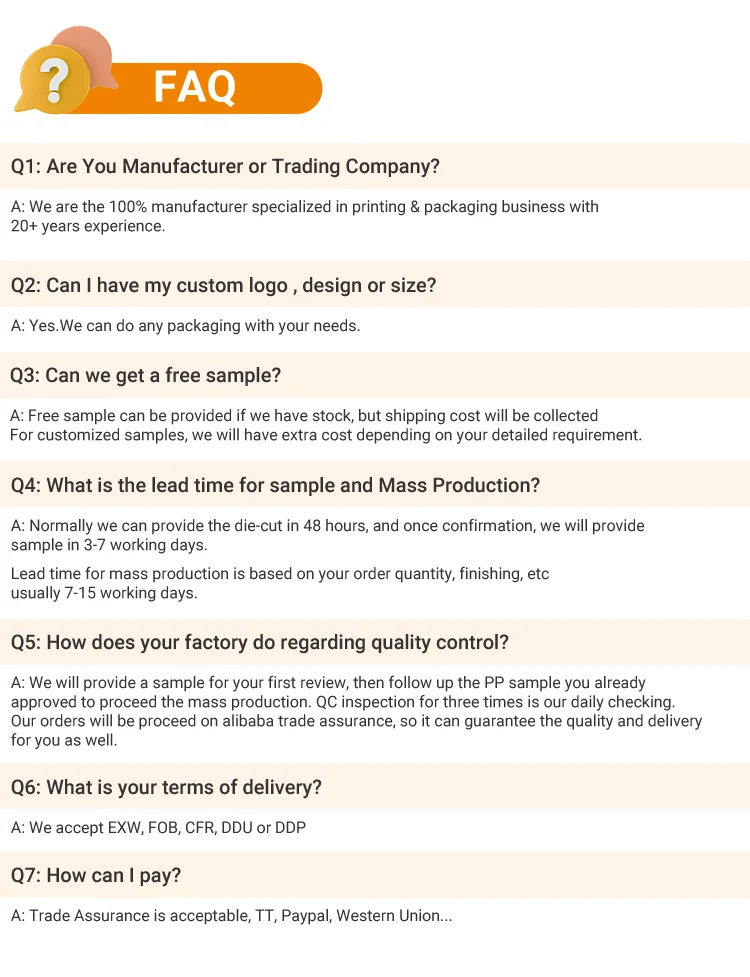The height and width of the screenshot is (977, 750).
Task: Click the "20+ years experience" text line
Action: pos(88,227)
